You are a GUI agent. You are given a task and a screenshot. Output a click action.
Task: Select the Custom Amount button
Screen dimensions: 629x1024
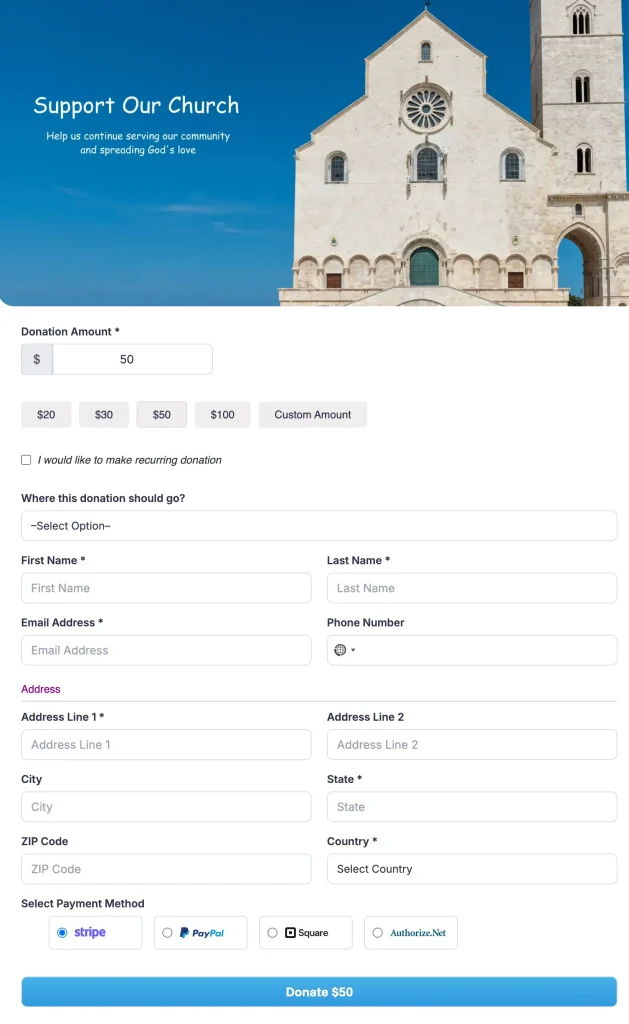click(x=312, y=415)
